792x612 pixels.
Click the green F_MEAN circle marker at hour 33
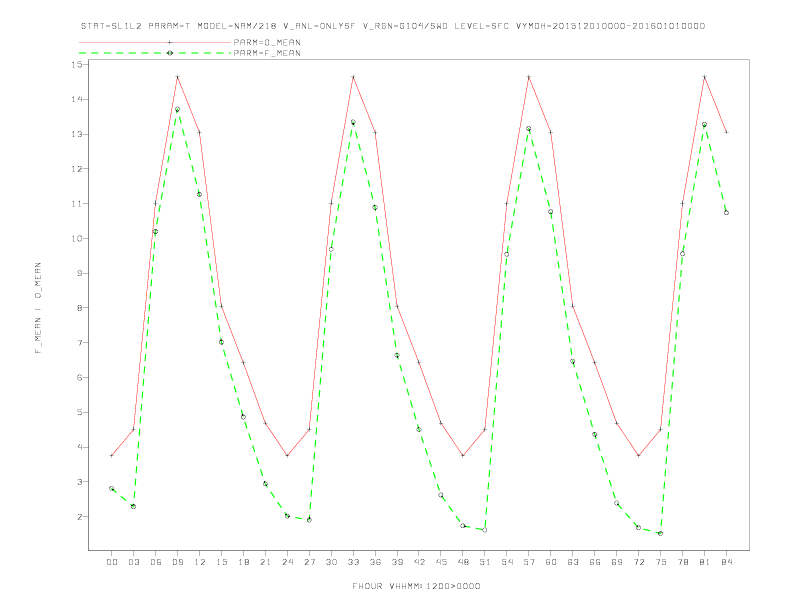click(353, 122)
